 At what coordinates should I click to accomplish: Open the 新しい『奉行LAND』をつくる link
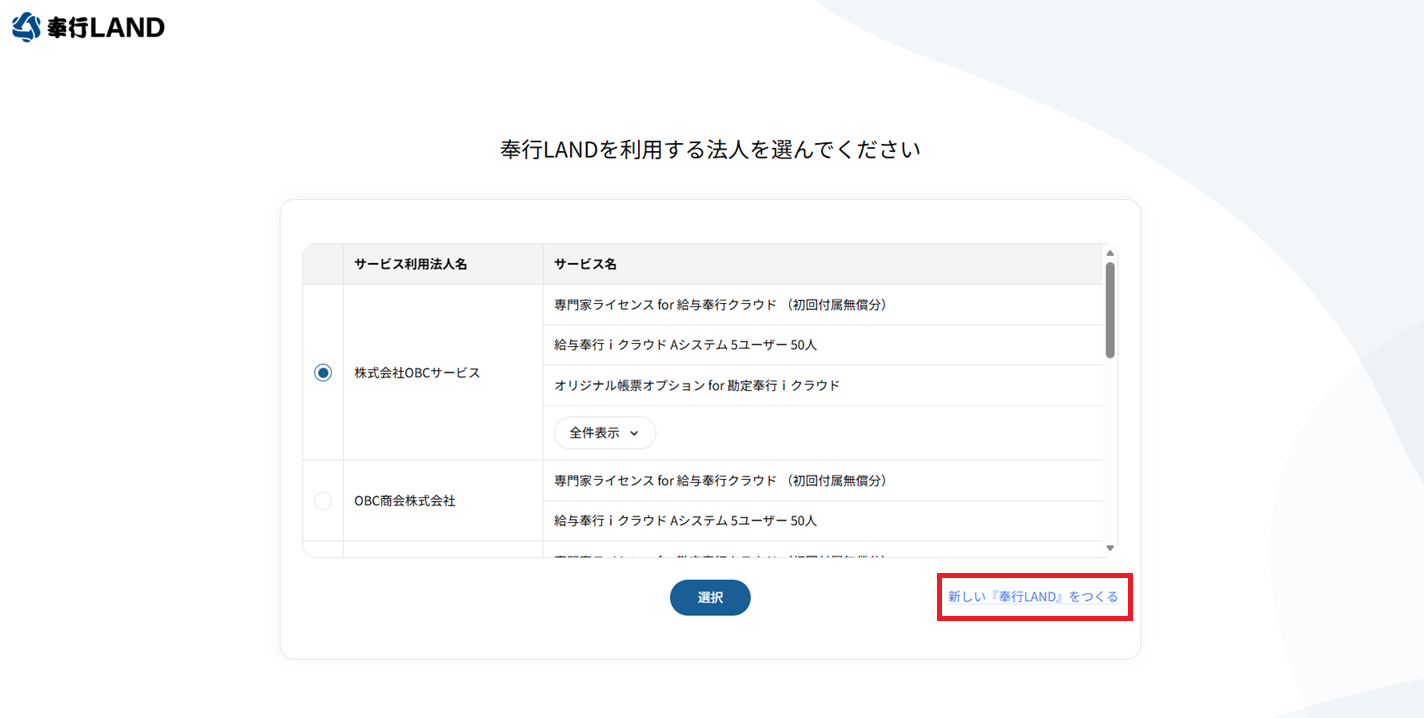point(1033,596)
